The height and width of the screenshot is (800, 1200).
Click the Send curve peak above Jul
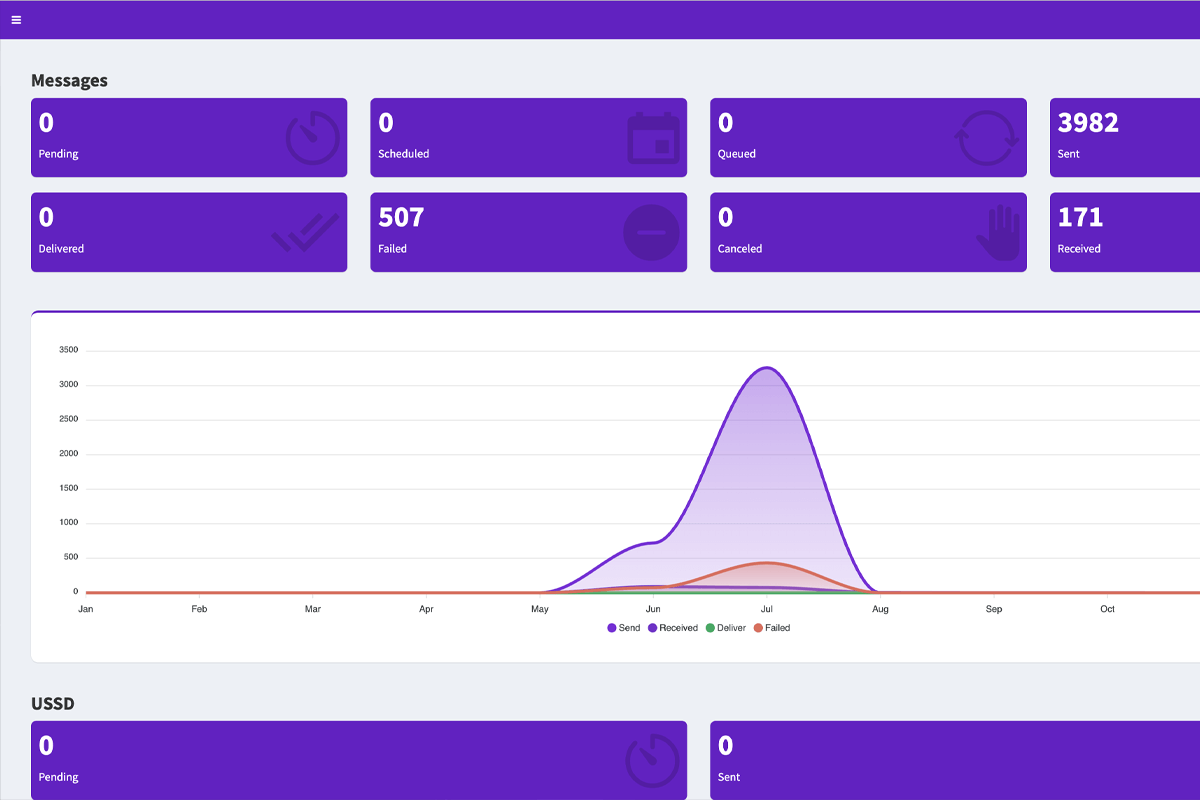766,368
